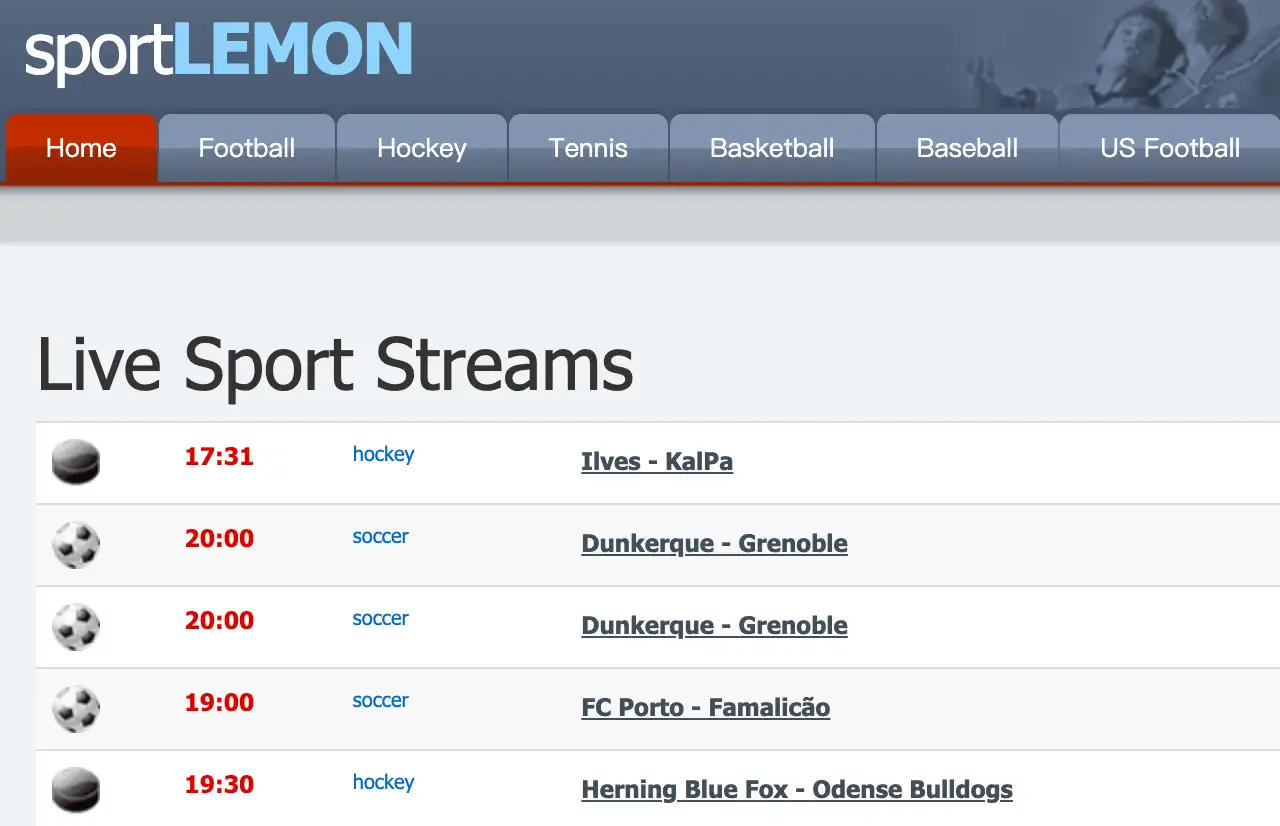Open the FC Porto - Famalicão match link
Image resolution: width=1280 pixels, height=826 pixels.
tap(705, 708)
